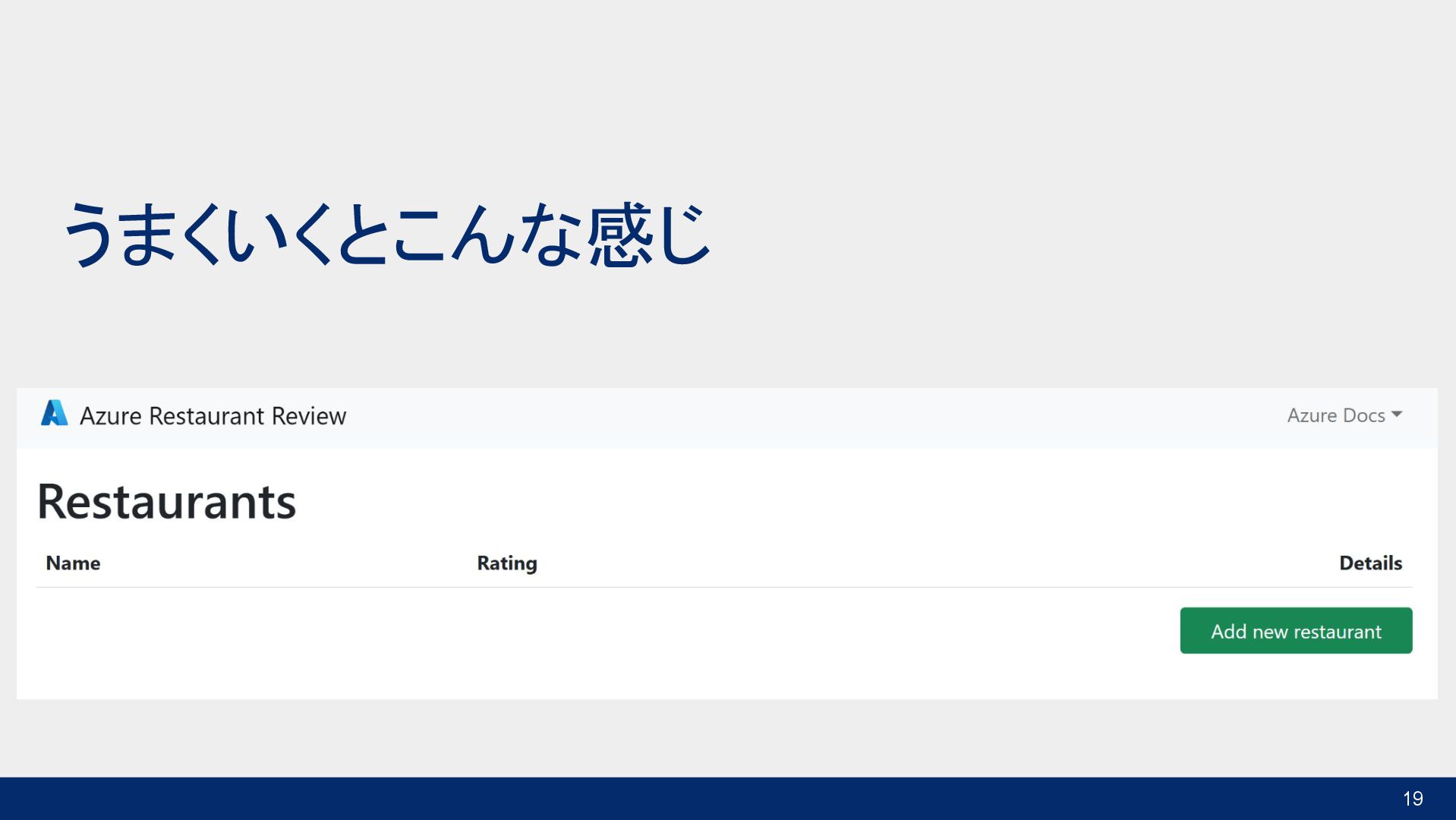Click the Add new restaurant button
1456x820 pixels.
click(x=1296, y=630)
